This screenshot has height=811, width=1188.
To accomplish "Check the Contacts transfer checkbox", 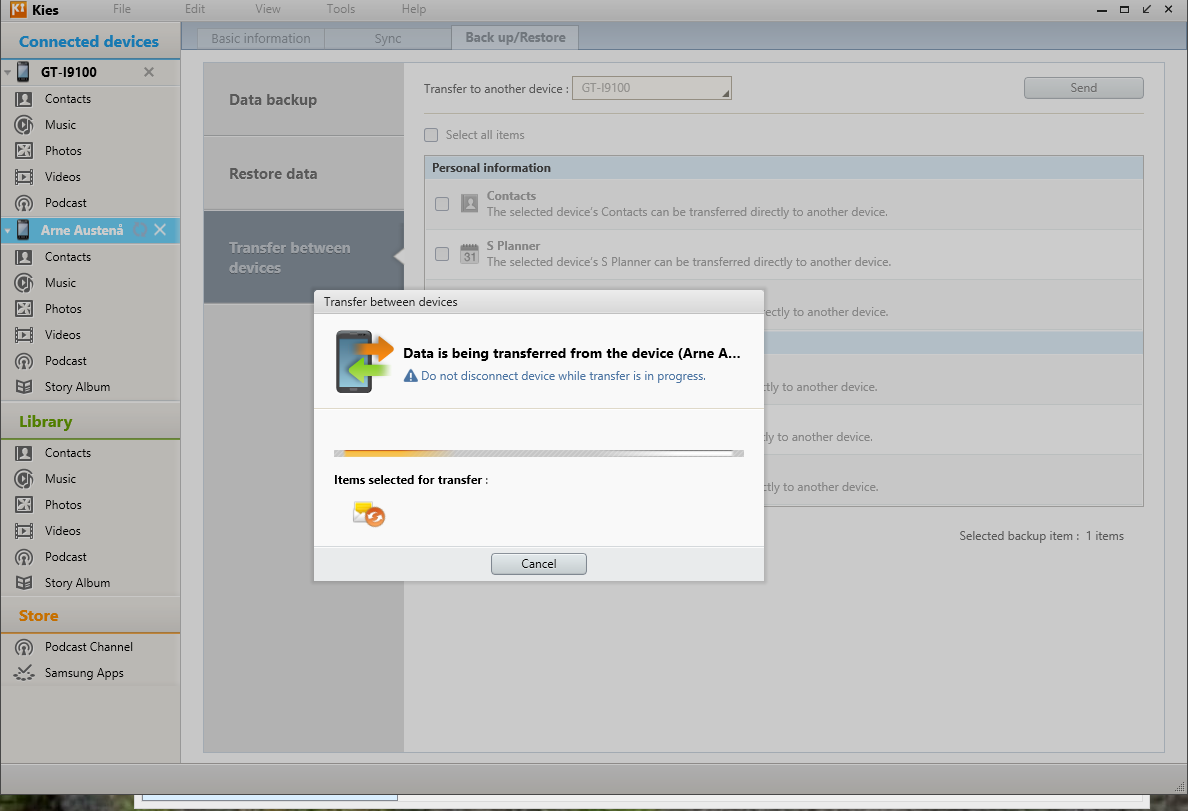I will (442, 204).
